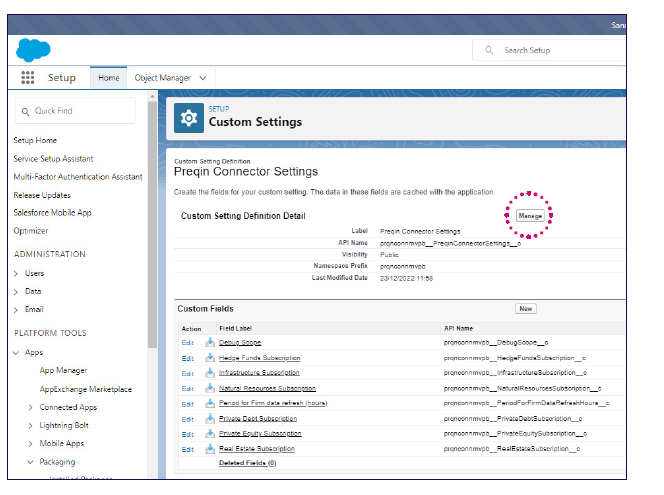The width and height of the screenshot is (664, 495).
Task: Click the Field Label column header
Action: (x=235, y=328)
